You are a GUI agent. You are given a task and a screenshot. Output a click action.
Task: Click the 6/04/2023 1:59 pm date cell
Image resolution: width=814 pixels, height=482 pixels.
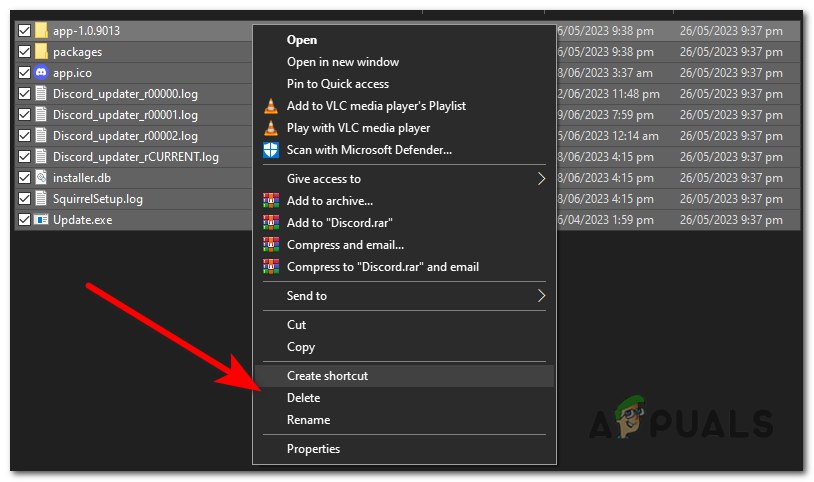click(605, 220)
